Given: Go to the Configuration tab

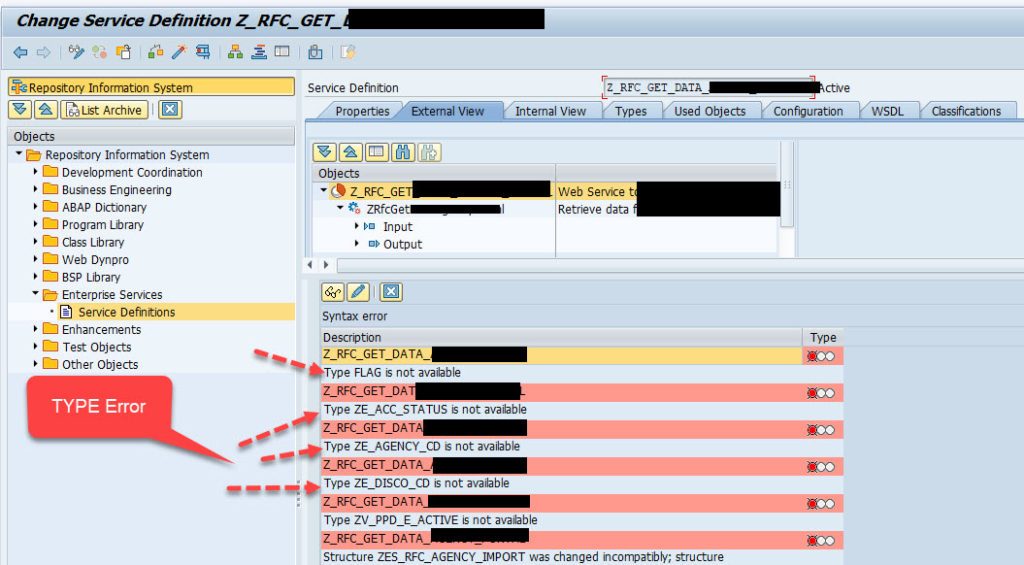Looking at the screenshot, I should (808, 111).
